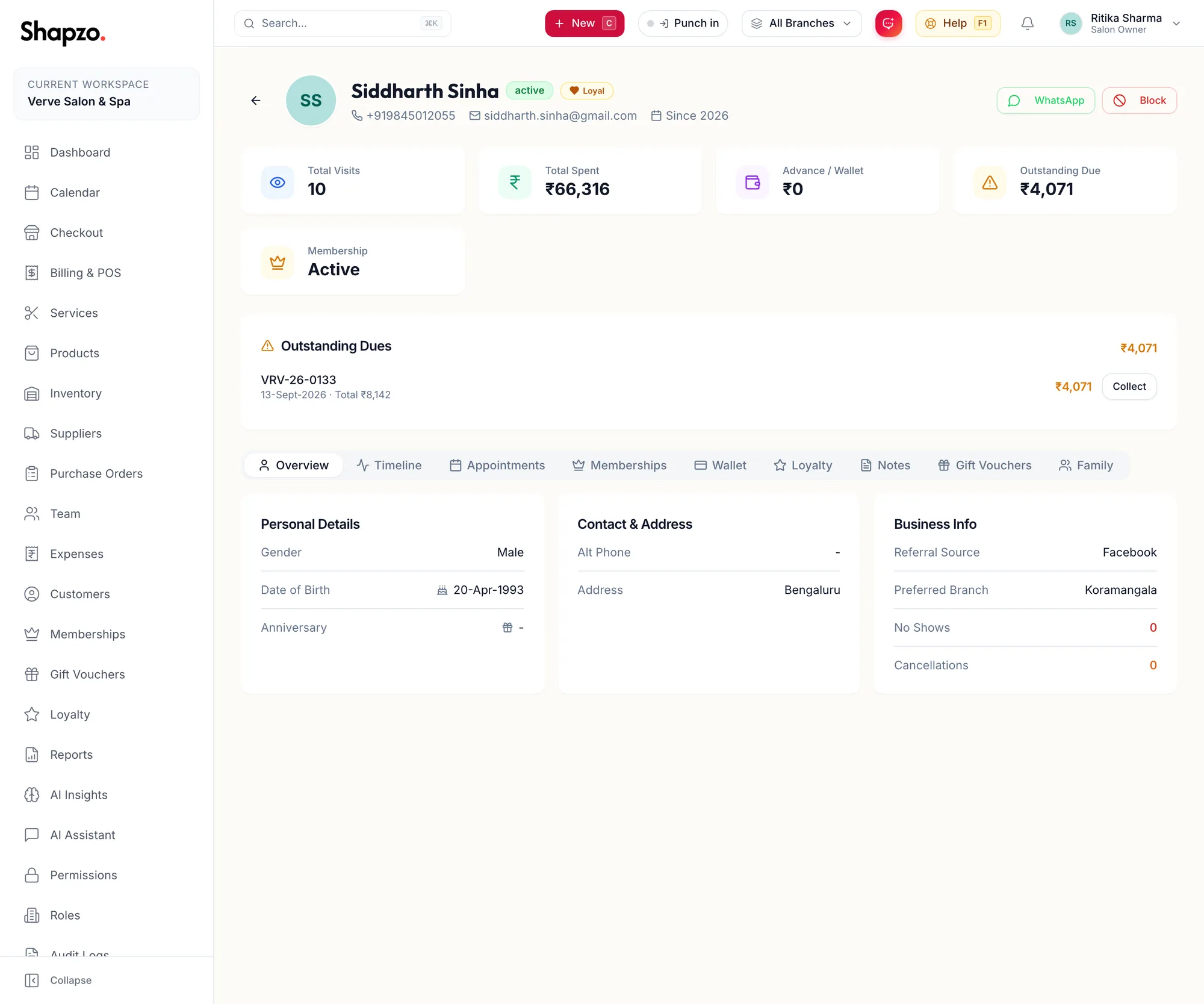Open the Gift Vouchers gift icon in sidebar
Image resolution: width=1204 pixels, height=1004 pixels.
point(32,675)
